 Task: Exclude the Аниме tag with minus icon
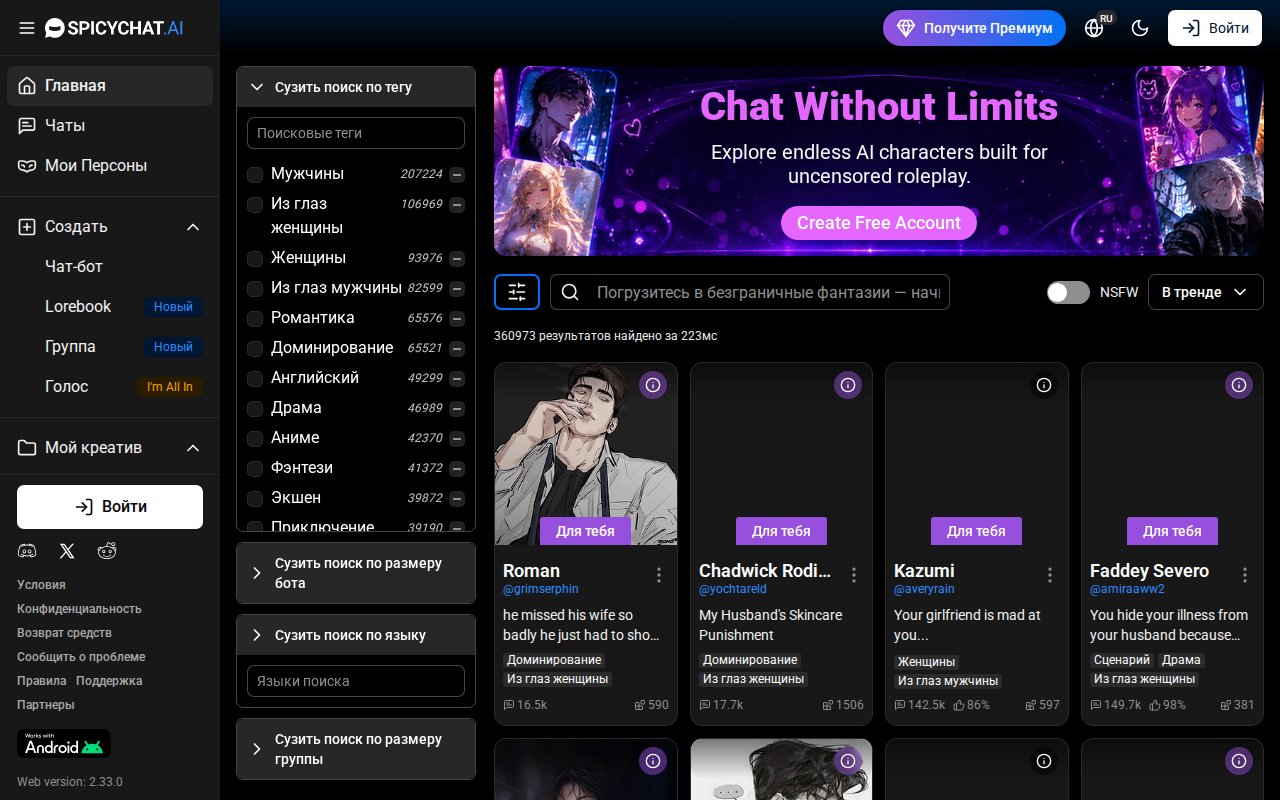[x=457, y=439]
